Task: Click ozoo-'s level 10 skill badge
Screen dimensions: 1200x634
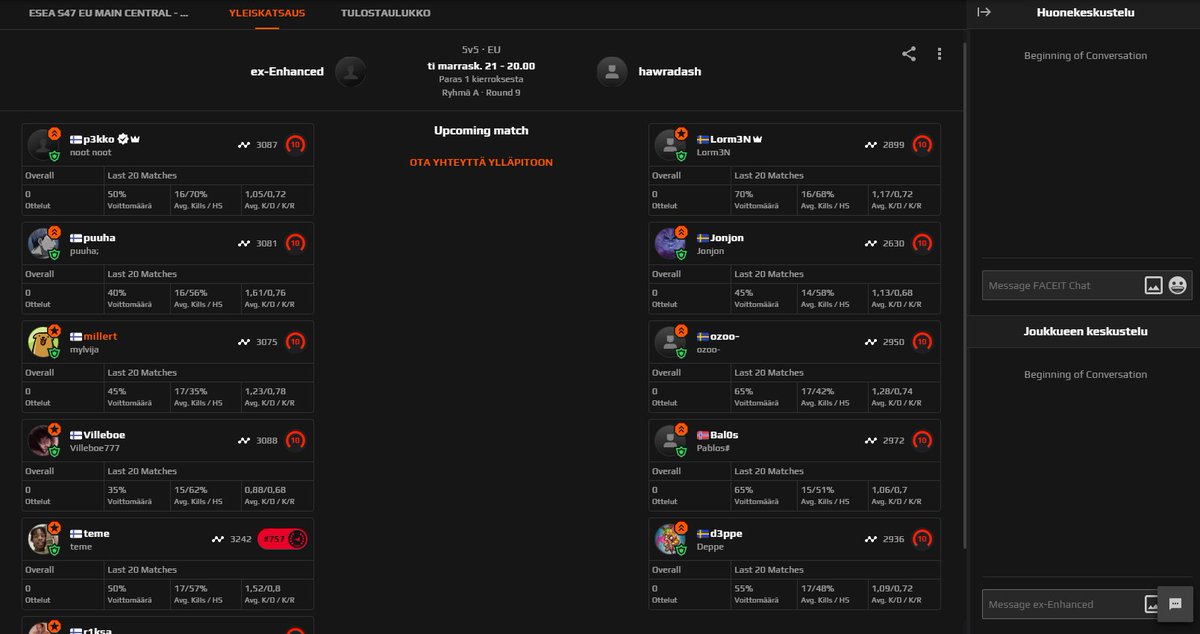Action: point(922,342)
